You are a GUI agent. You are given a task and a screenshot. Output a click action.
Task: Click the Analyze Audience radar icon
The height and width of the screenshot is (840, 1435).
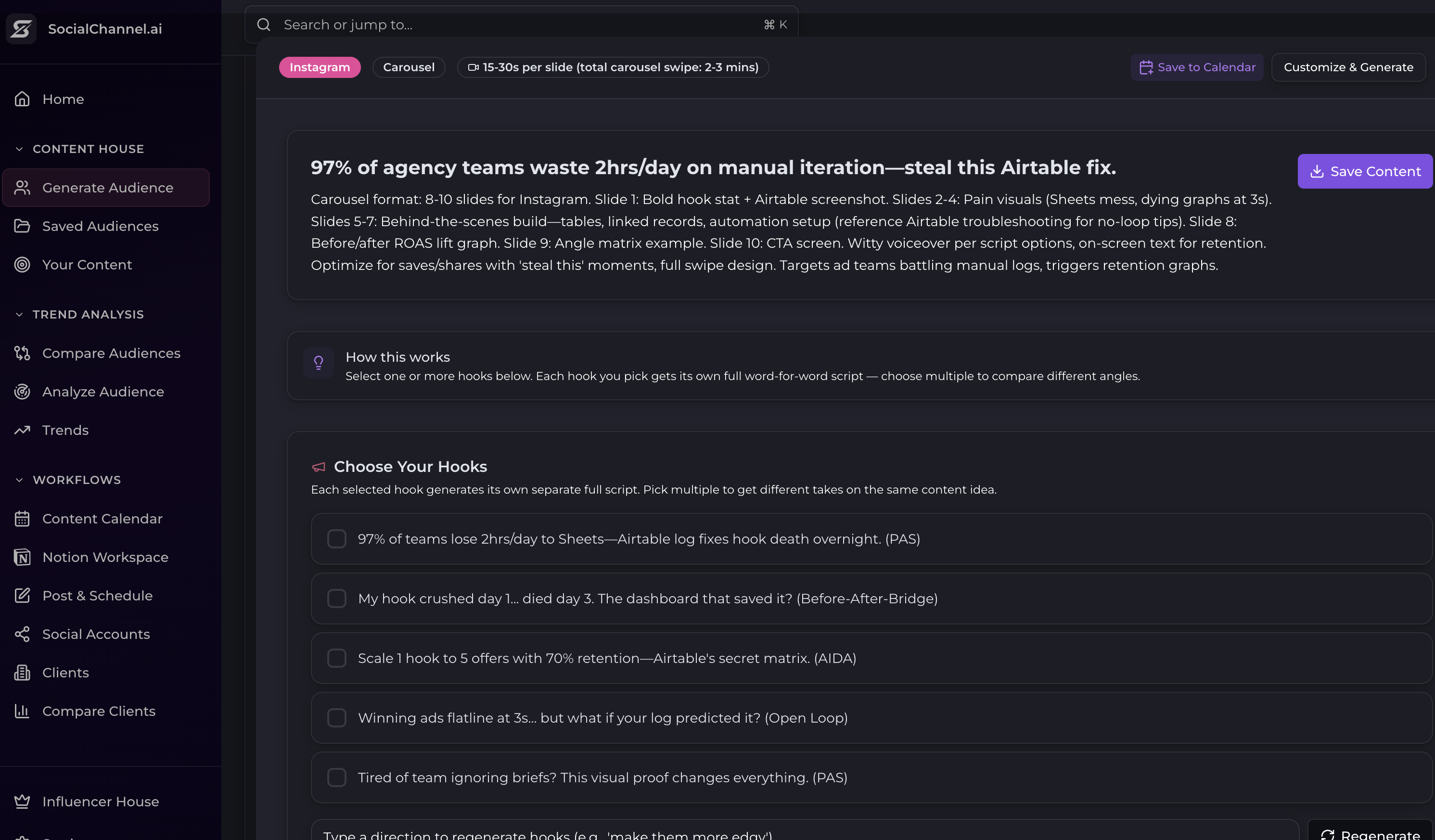(x=22, y=392)
